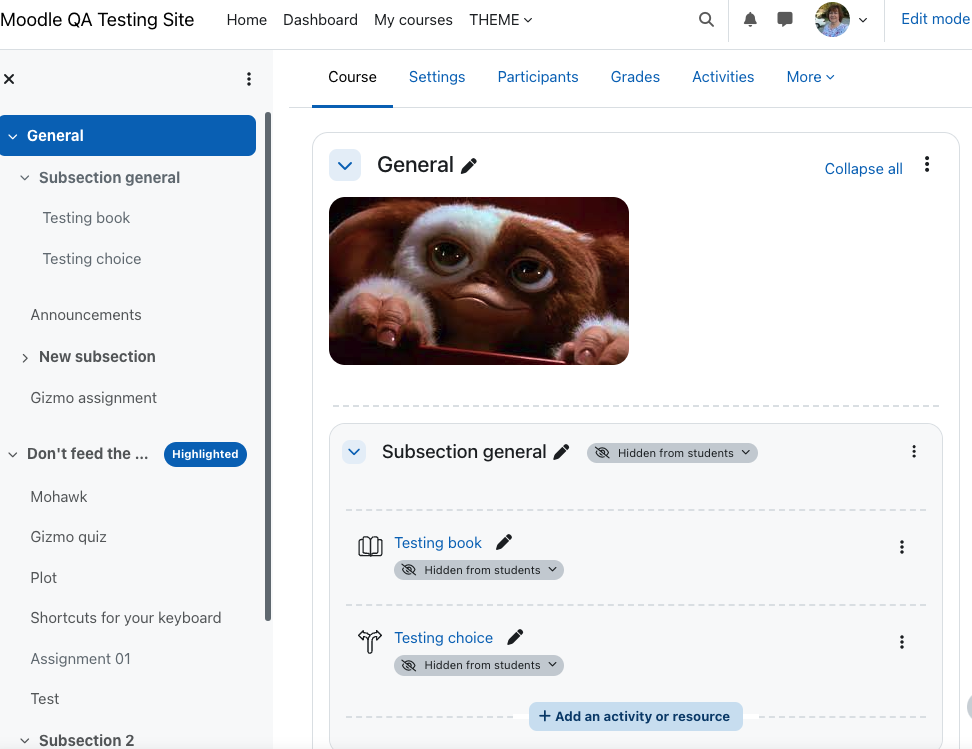The width and height of the screenshot is (972, 749).
Task: Go to Dashboard in top navigation
Action: 320,20
